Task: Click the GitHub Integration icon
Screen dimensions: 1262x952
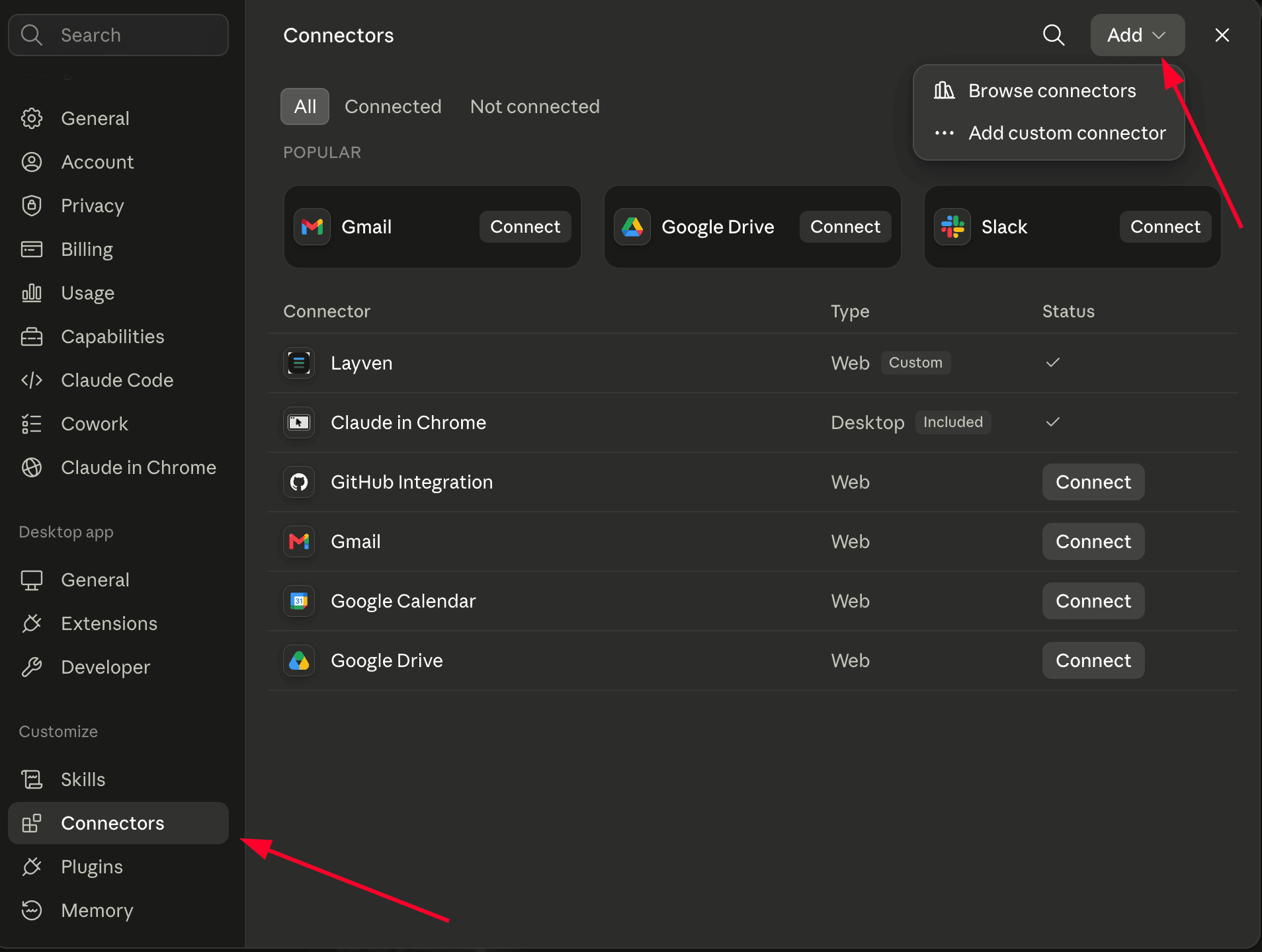Action: pyautogui.click(x=299, y=482)
